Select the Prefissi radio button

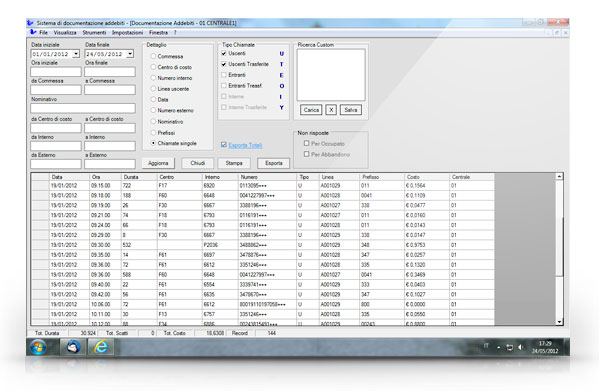[153, 132]
